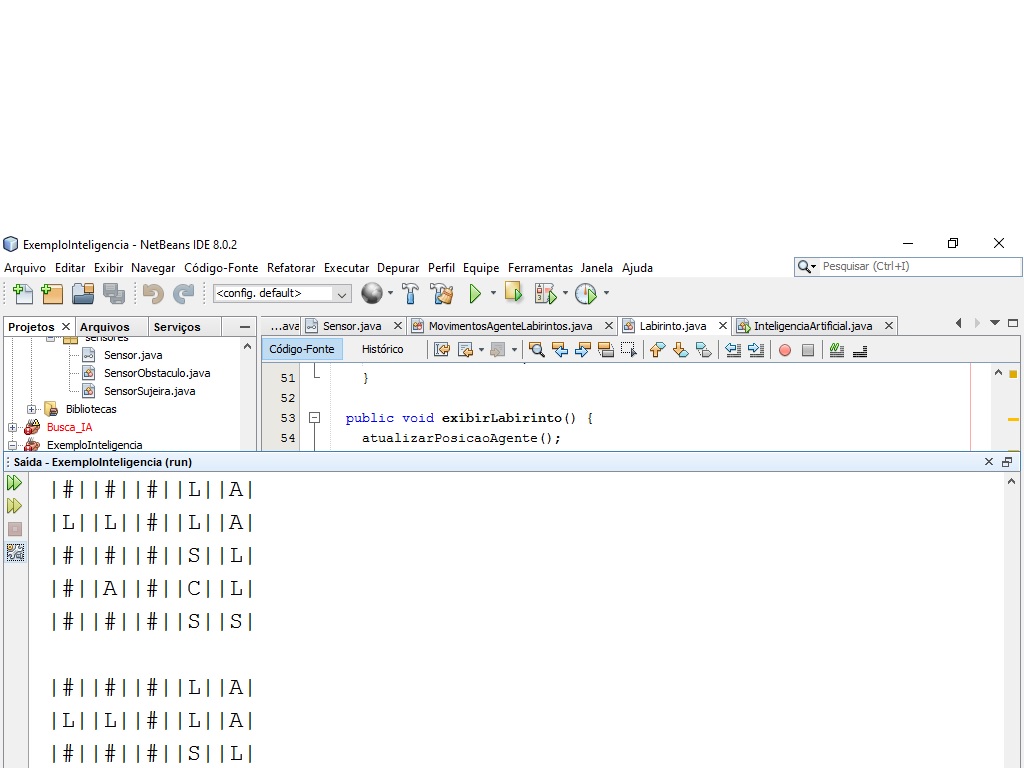Open the Refatorar menu
Image resolution: width=1024 pixels, height=768 pixels.
[x=291, y=268]
